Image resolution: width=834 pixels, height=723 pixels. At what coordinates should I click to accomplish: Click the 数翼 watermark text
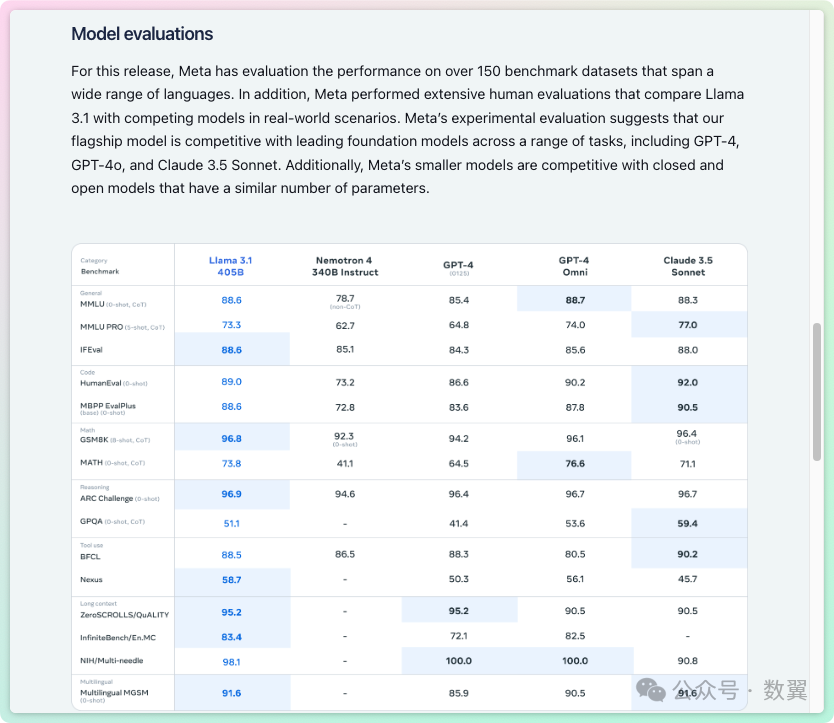click(785, 690)
